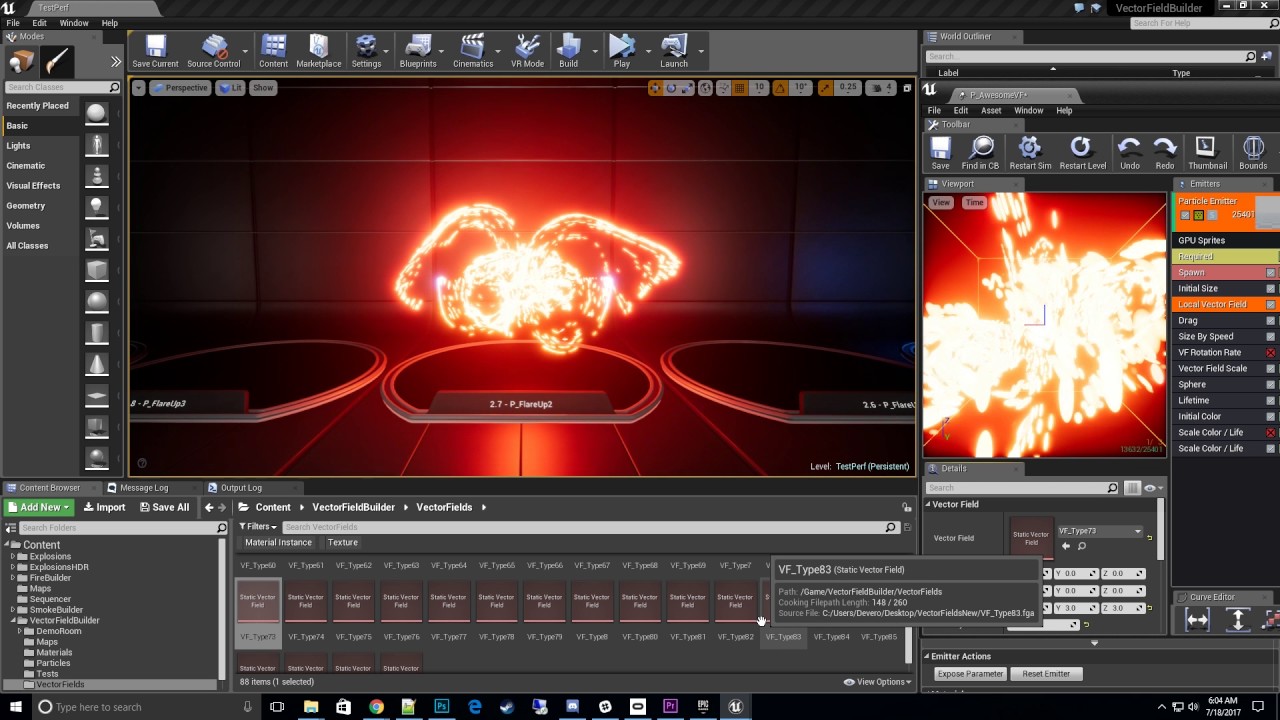Click the Thumbnail icon in Cascade toolbar

tap(1207, 153)
